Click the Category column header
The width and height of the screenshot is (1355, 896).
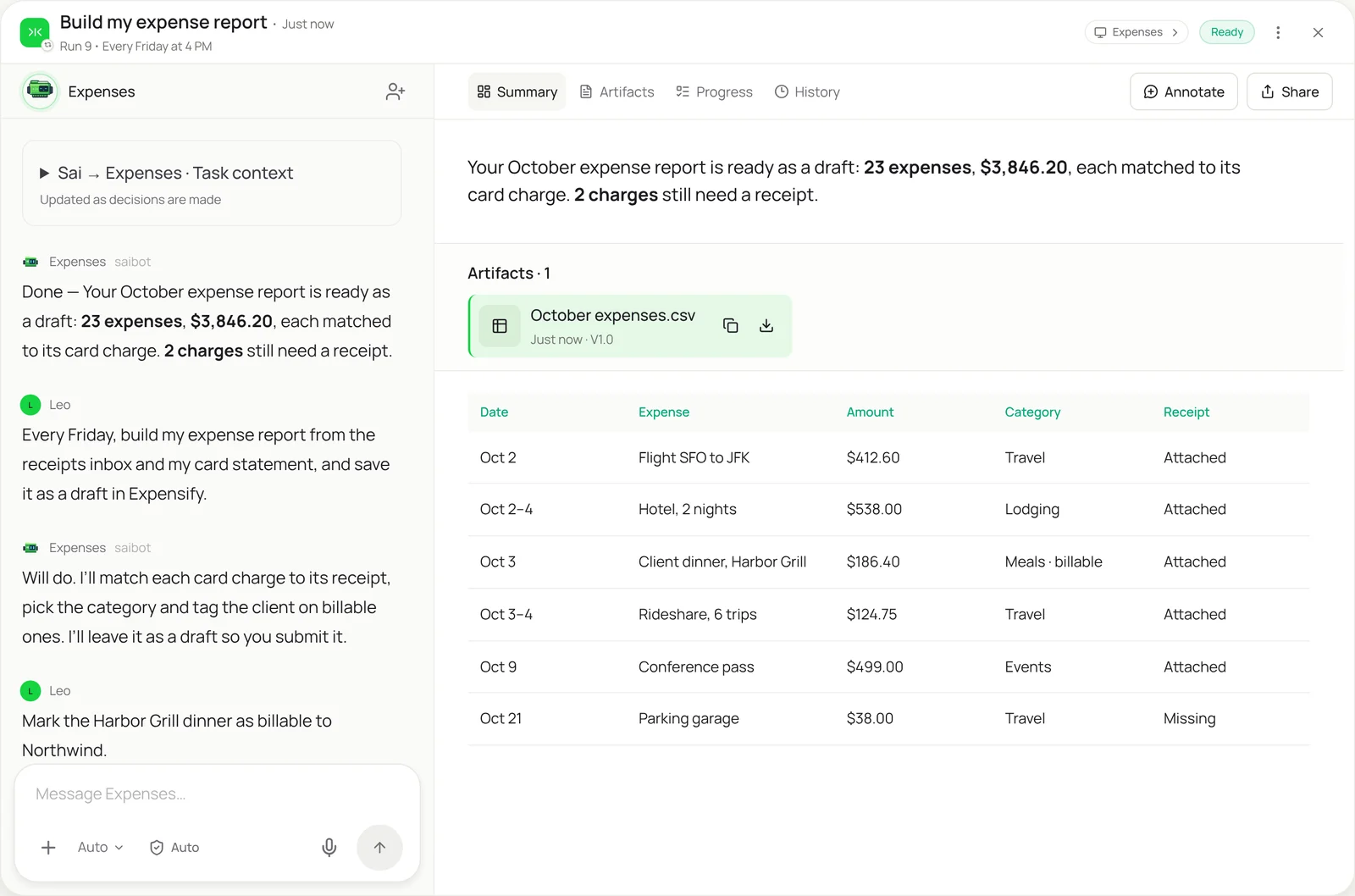click(1032, 412)
